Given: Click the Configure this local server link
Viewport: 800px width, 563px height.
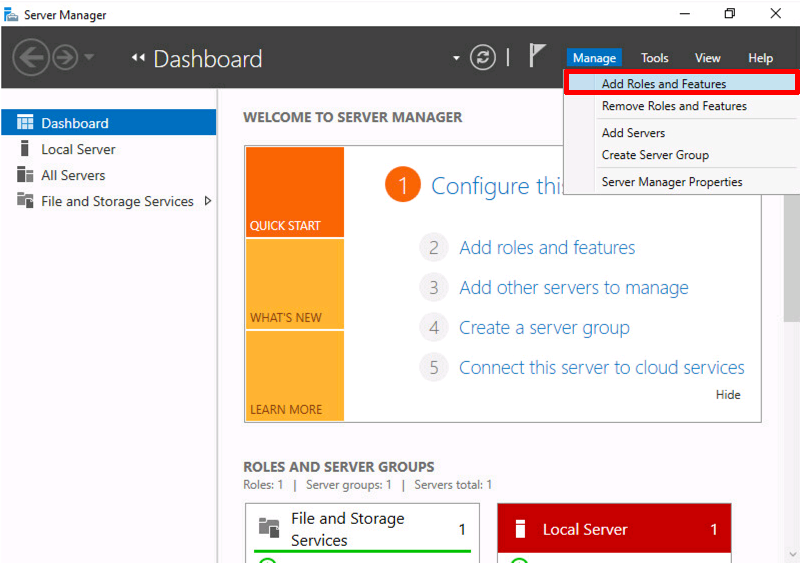Looking at the screenshot, I should coord(497,186).
